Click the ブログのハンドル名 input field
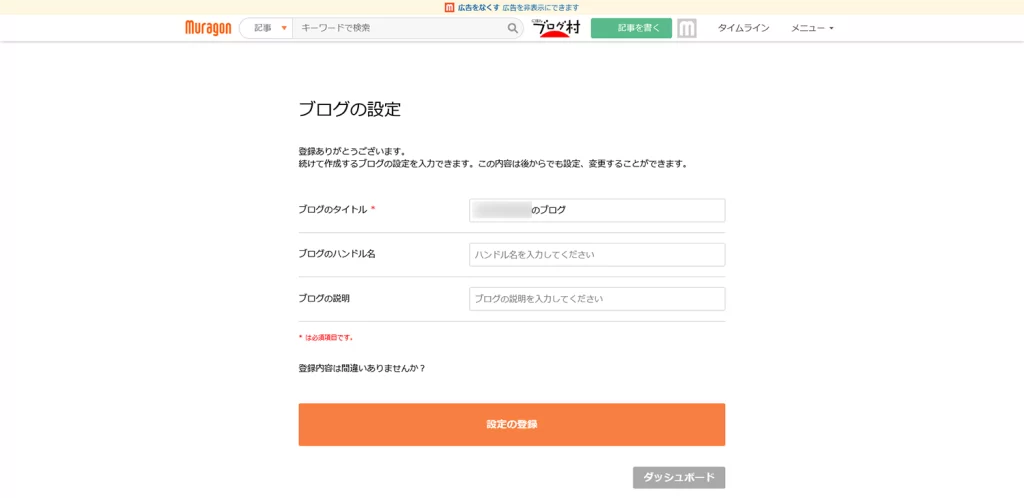The width and height of the screenshot is (1024, 498). [x=597, y=254]
